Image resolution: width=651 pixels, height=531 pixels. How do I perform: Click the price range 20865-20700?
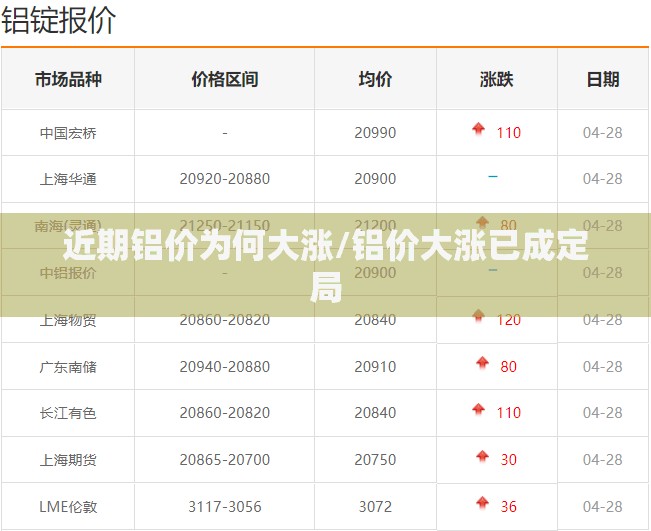(225, 460)
